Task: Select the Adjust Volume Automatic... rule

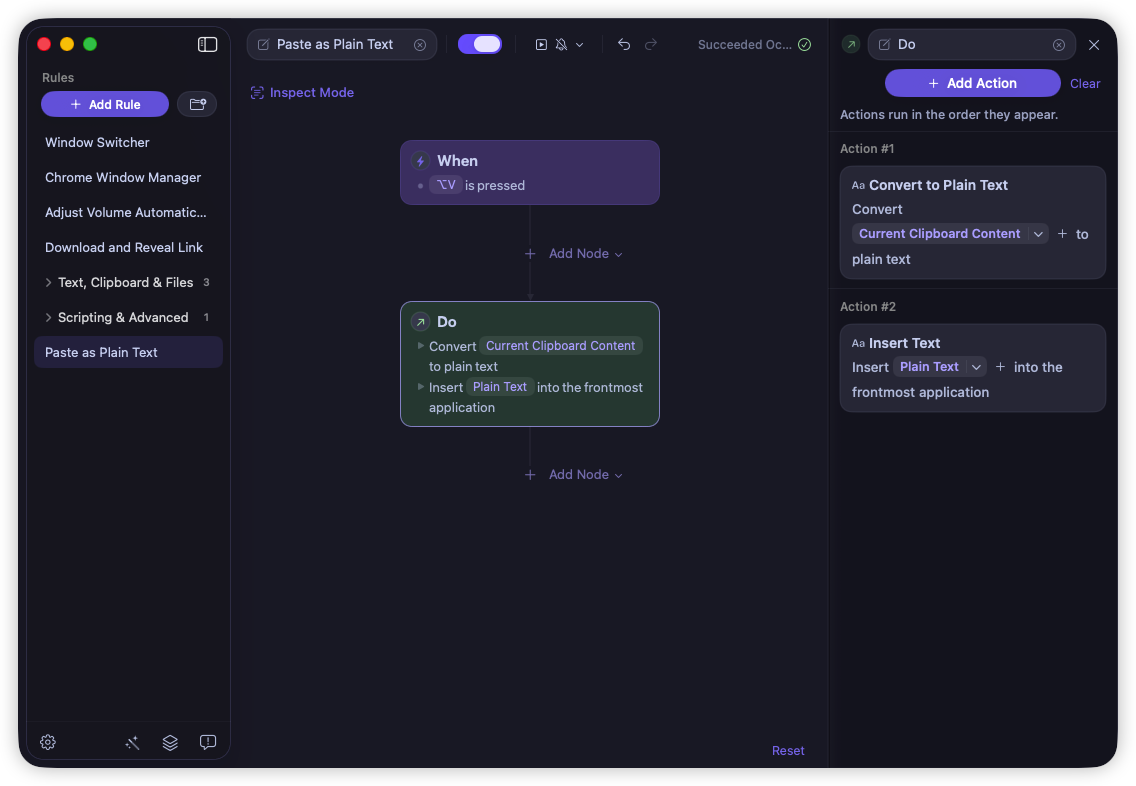Action: (x=128, y=212)
